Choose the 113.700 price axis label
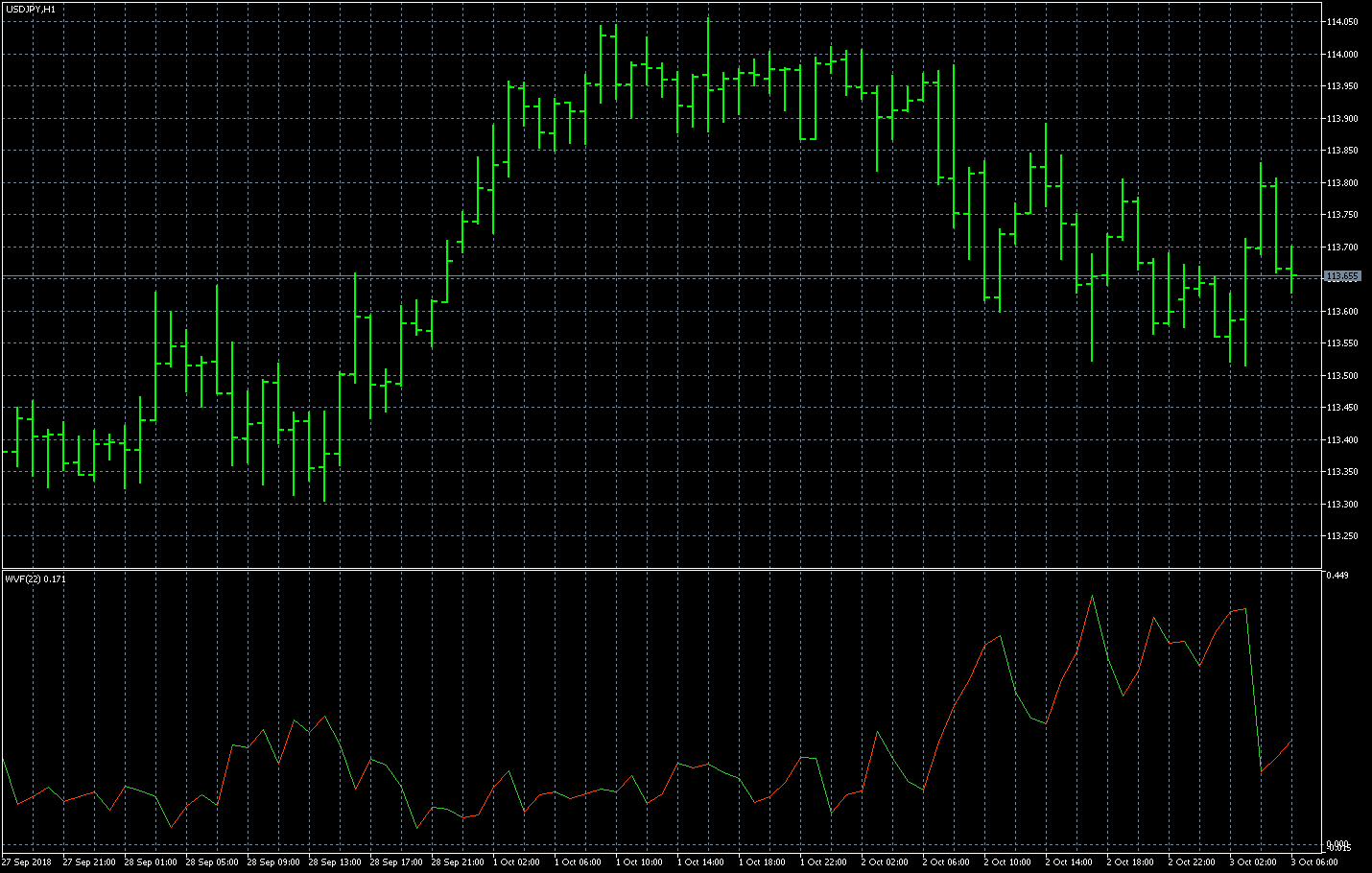The width and height of the screenshot is (1372, 873). (1342, 248)
